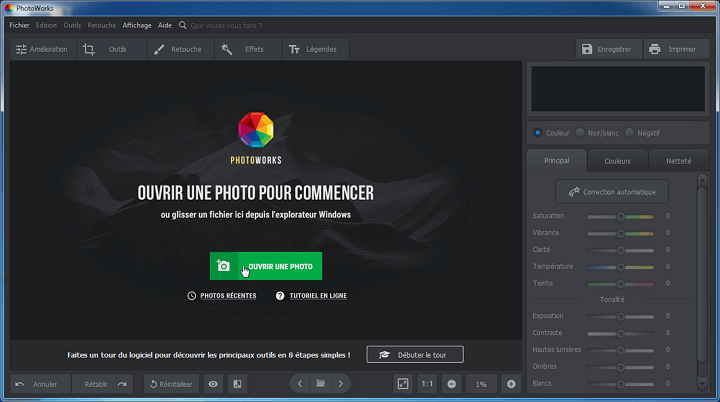Image resolution: width=720 pixels, height=402 pixels.
Task: Go to next photo arrow
Action: coord(341,384)
